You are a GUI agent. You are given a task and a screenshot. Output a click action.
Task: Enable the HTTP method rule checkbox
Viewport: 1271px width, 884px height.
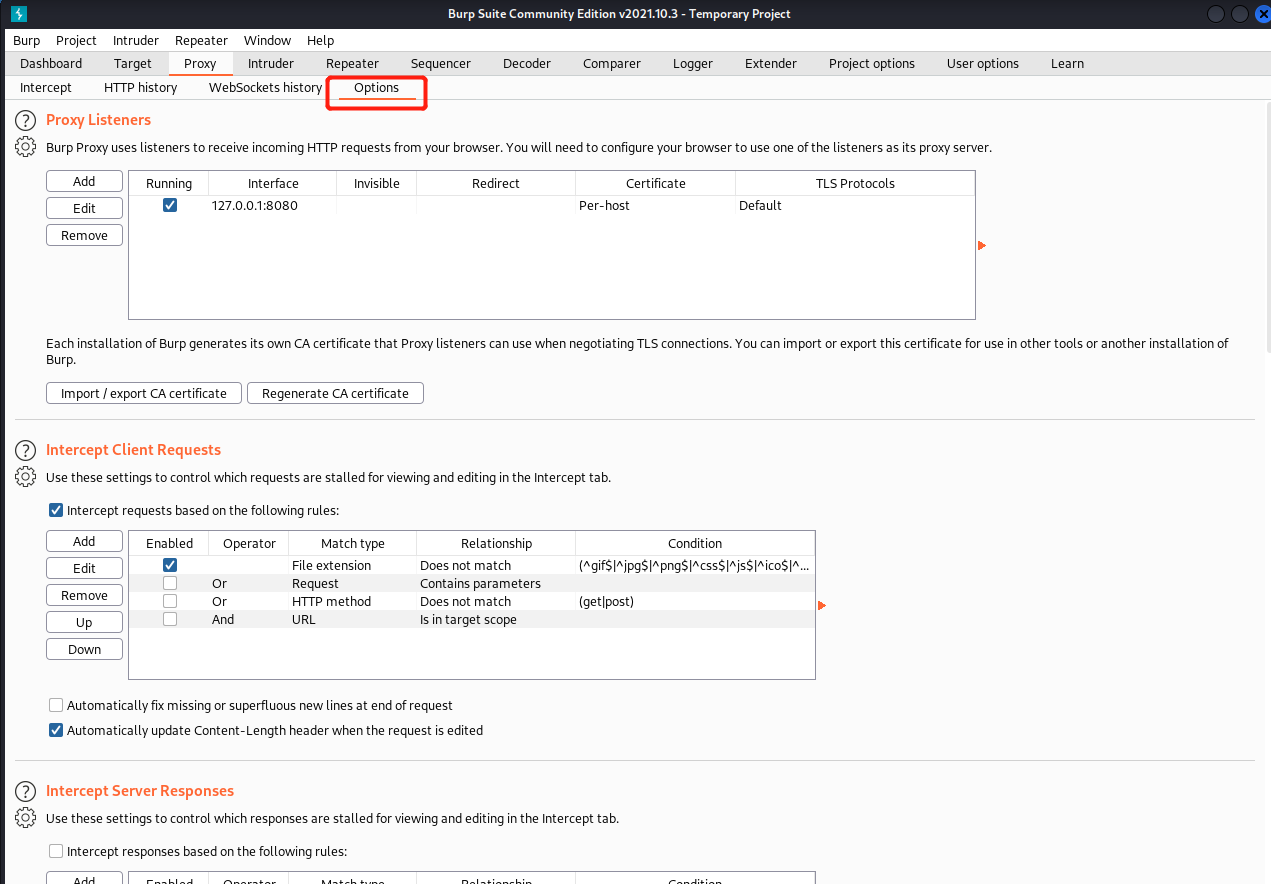point(170,601)
